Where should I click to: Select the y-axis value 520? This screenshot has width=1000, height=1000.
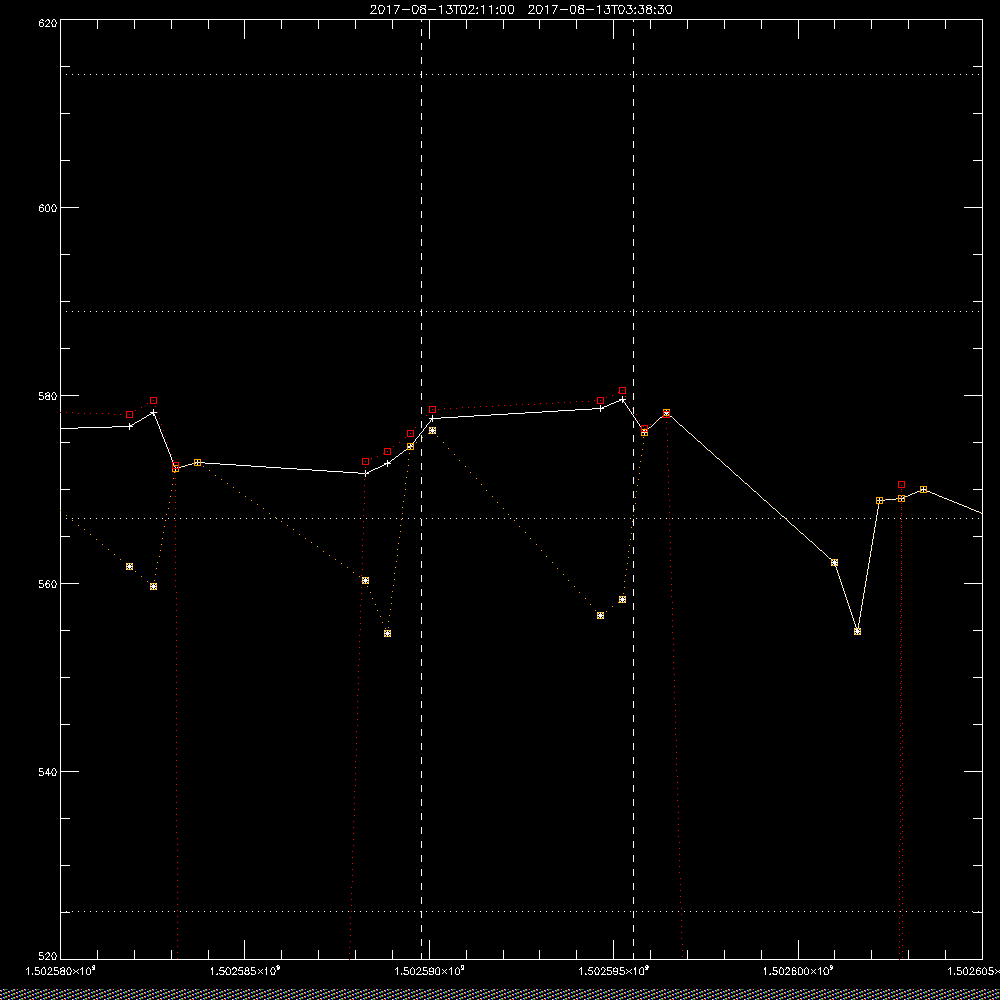coord(48,957)
